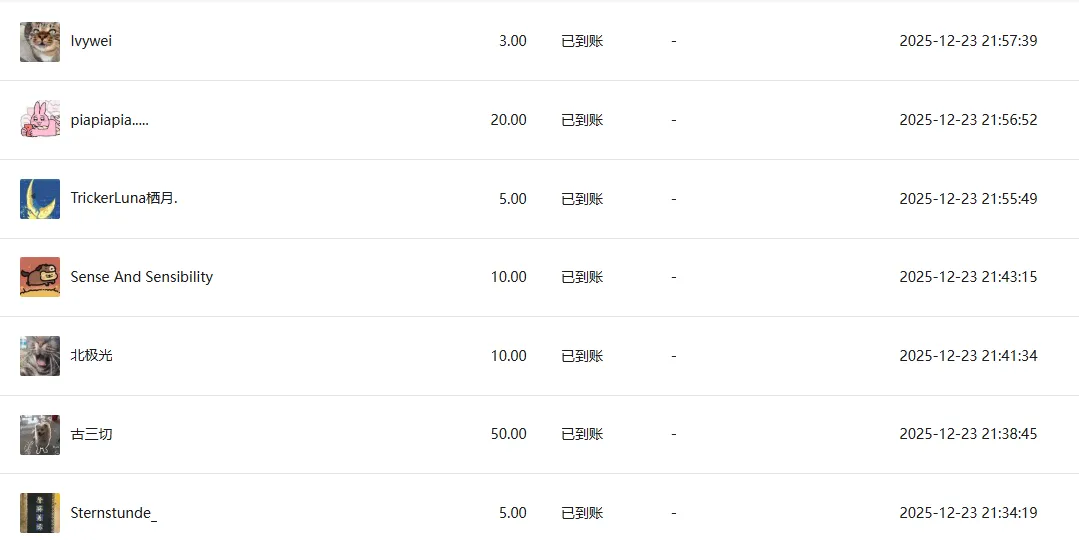Click Sternstunde_'s dark book avatar
This screenshot has height=552, width=1079.
pyautogui.click(x=40, y=513)
